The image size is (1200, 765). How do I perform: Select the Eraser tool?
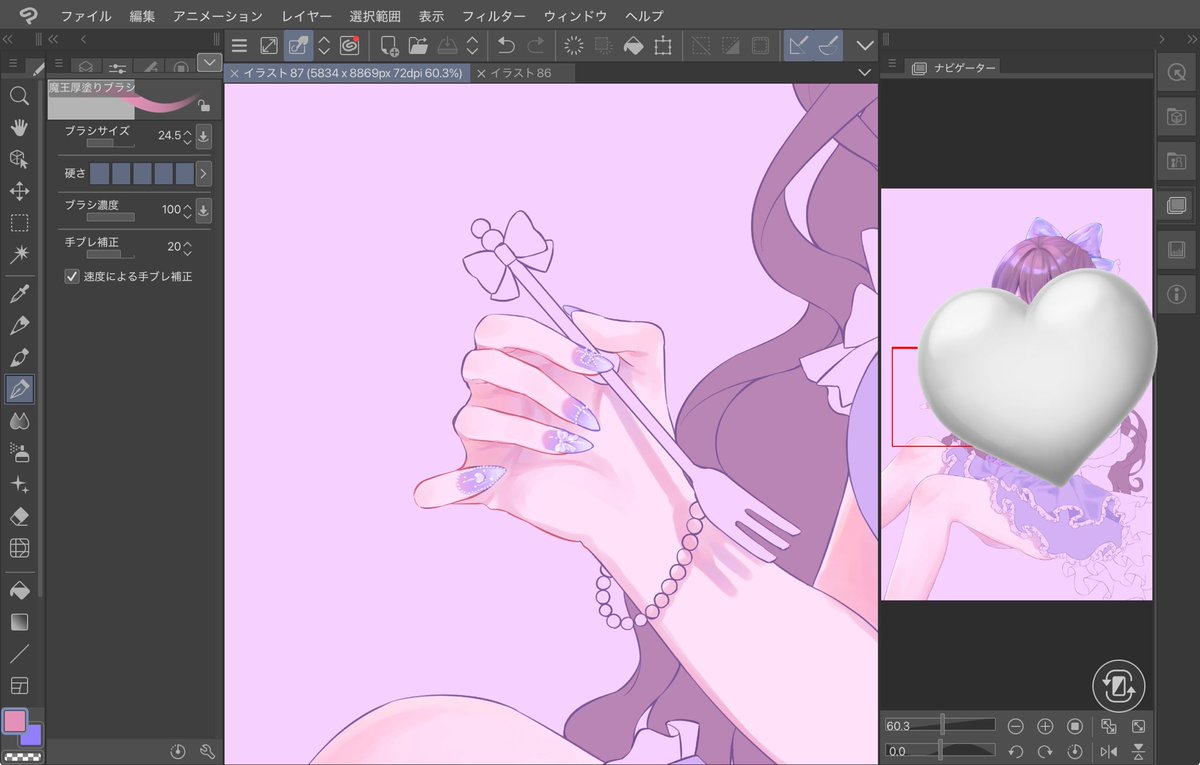19,518
